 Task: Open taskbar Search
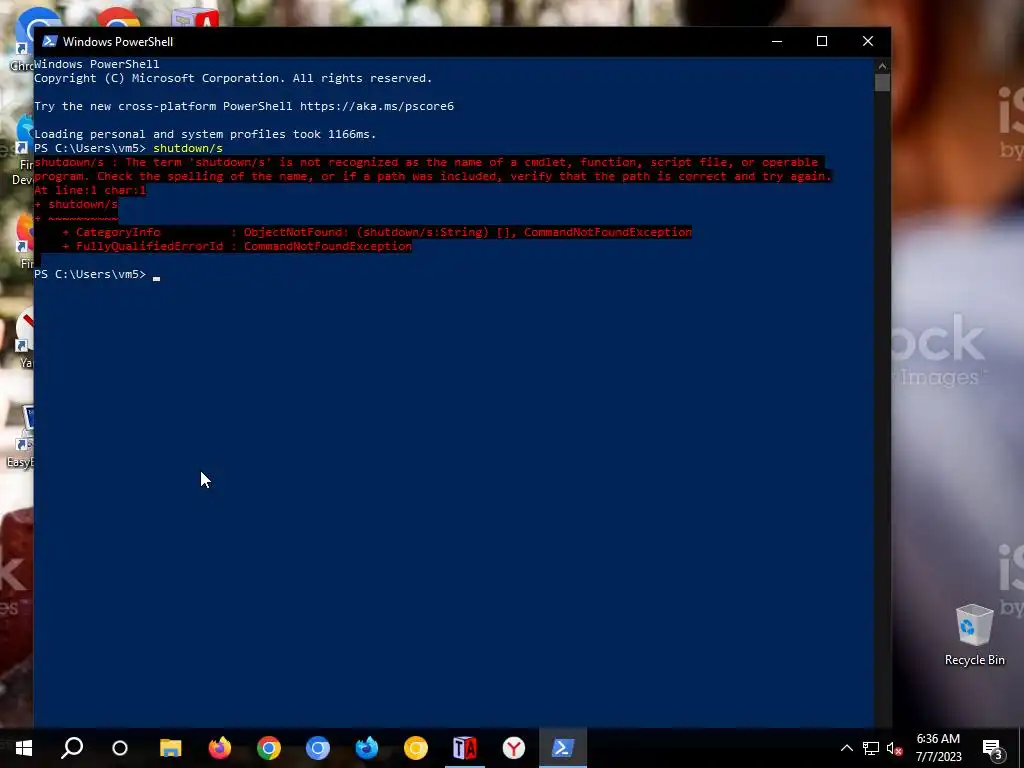pyautogui.click(x=72, y=748)
